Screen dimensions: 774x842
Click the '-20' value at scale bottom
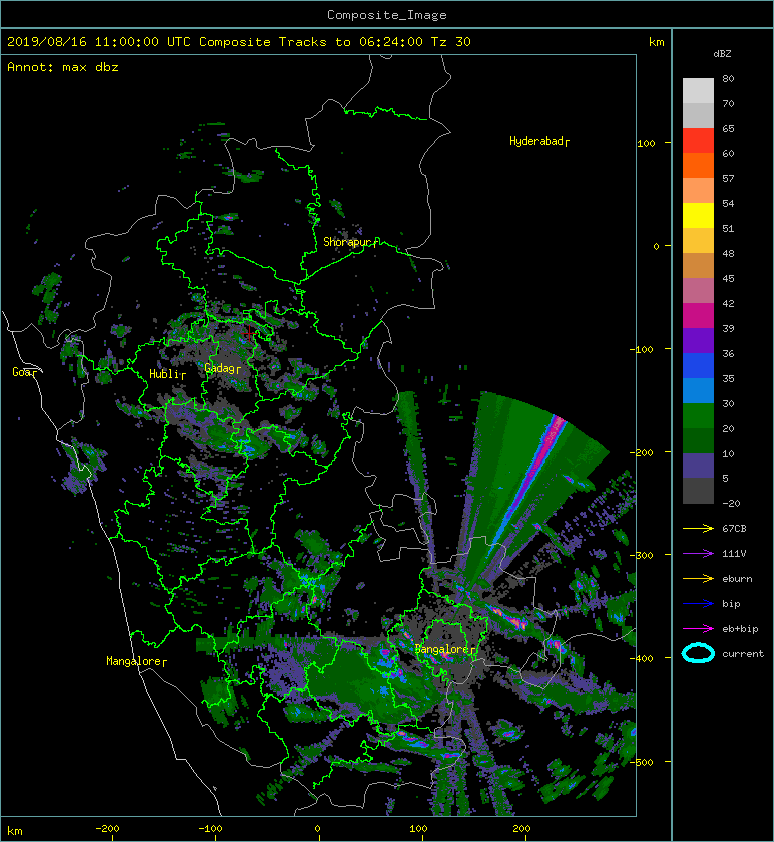[731, 503]
